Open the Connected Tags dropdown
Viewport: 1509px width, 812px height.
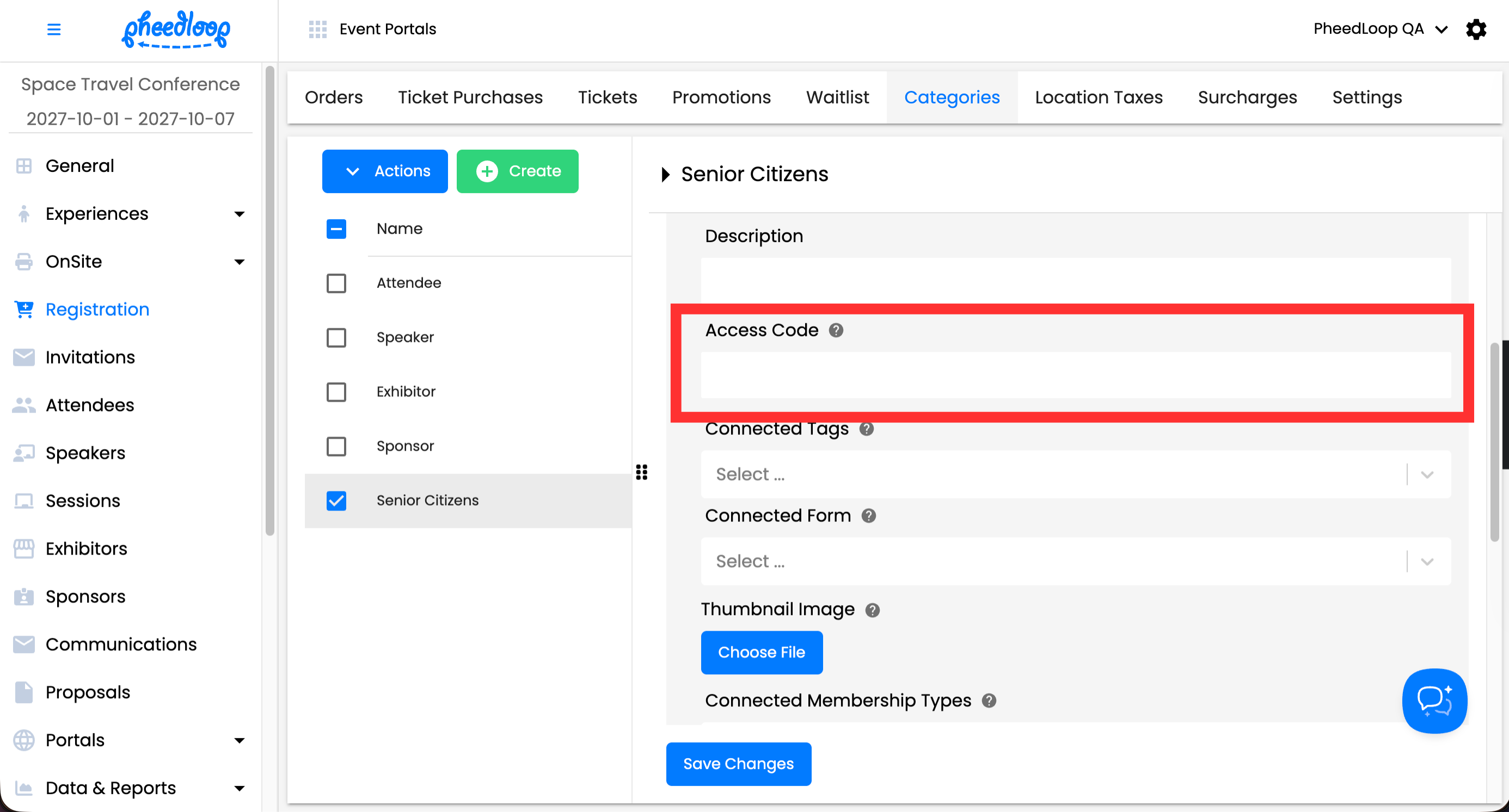click(1075, 474)
